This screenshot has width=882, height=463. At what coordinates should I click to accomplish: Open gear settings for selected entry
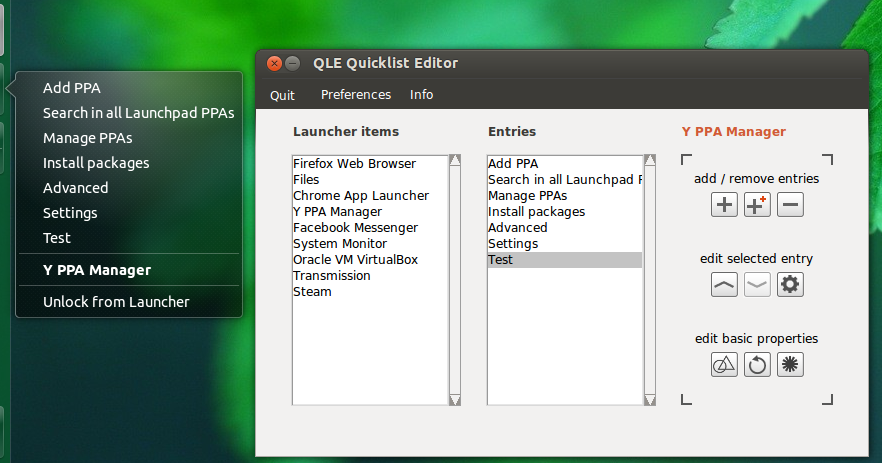point(790,285)
